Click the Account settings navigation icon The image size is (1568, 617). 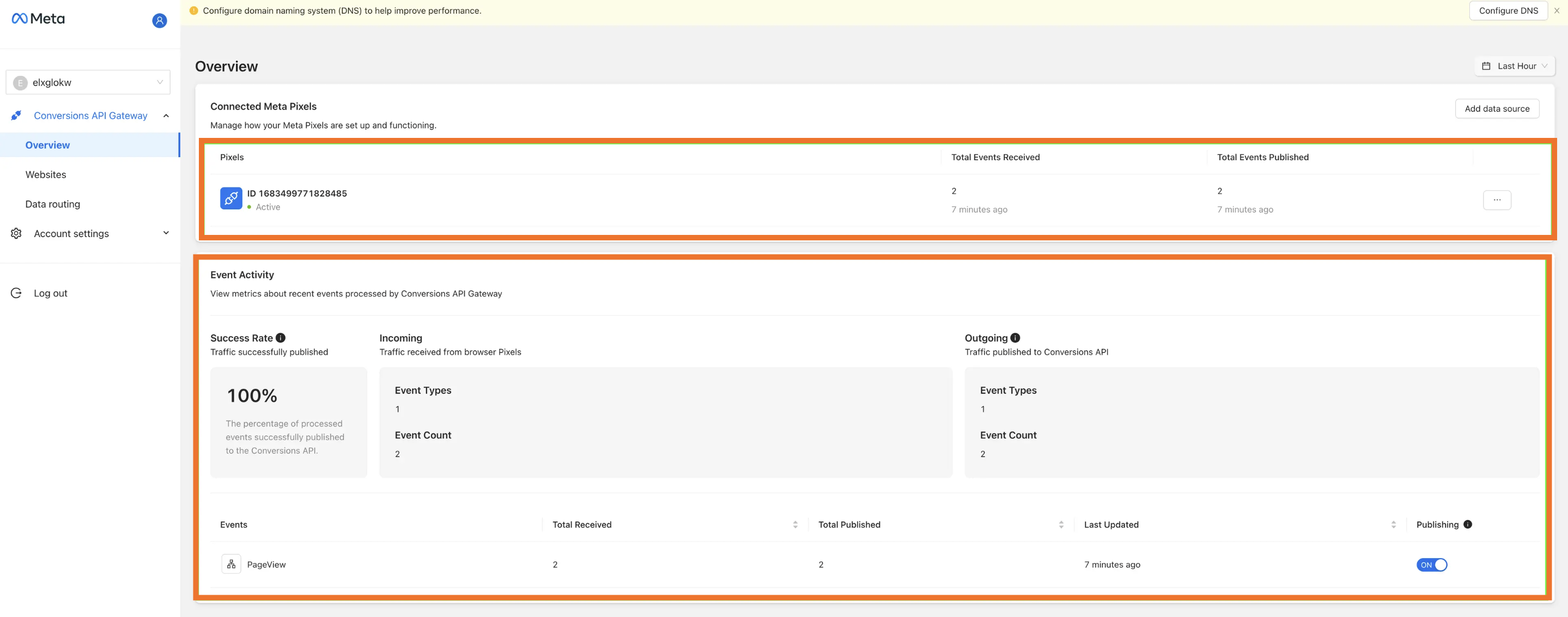click(x=16, y=233)
